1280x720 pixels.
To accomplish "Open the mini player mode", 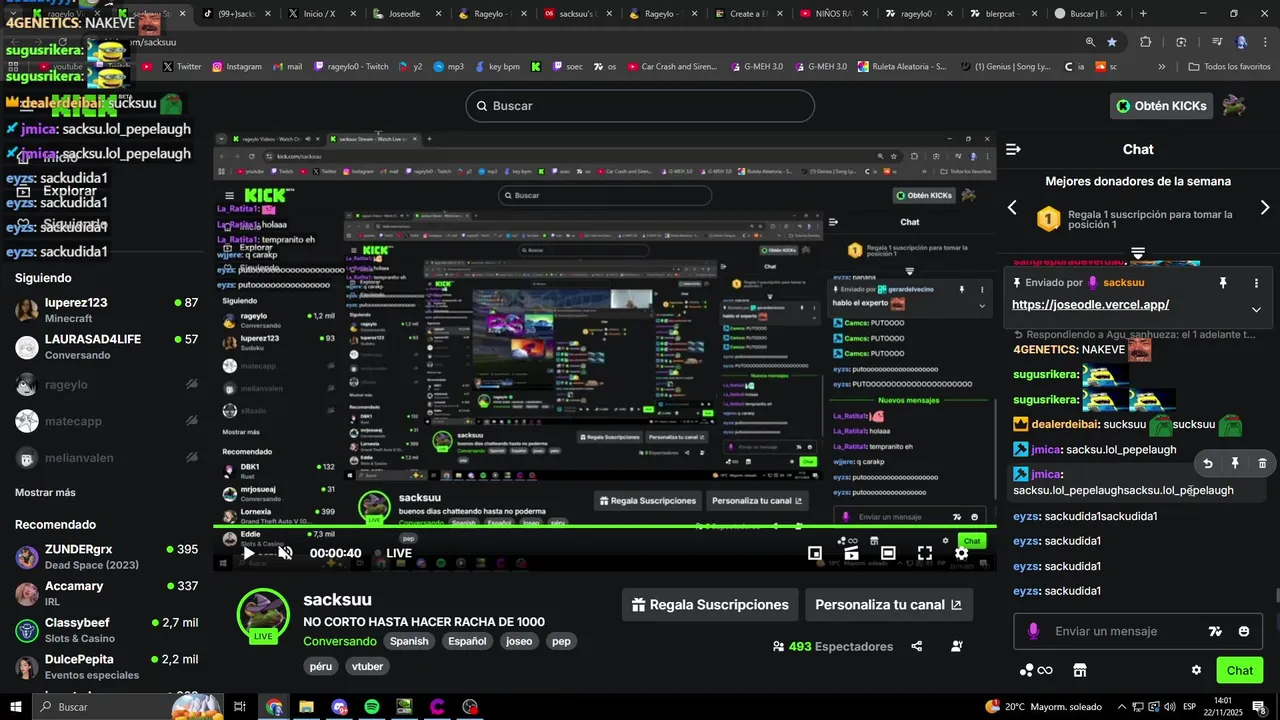I will tap(815, 553).
